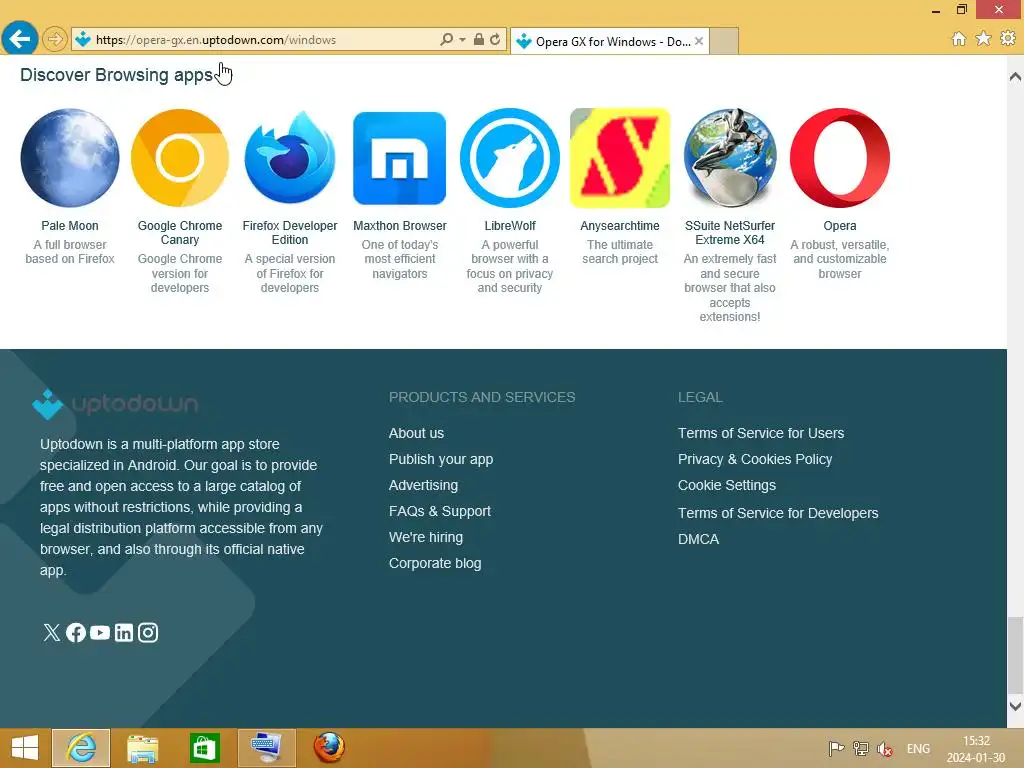Image resolution: width=1024 pixels, height=768 pixels.
Task: Go back with the browser Back arrow
Action: click(20, 39)
